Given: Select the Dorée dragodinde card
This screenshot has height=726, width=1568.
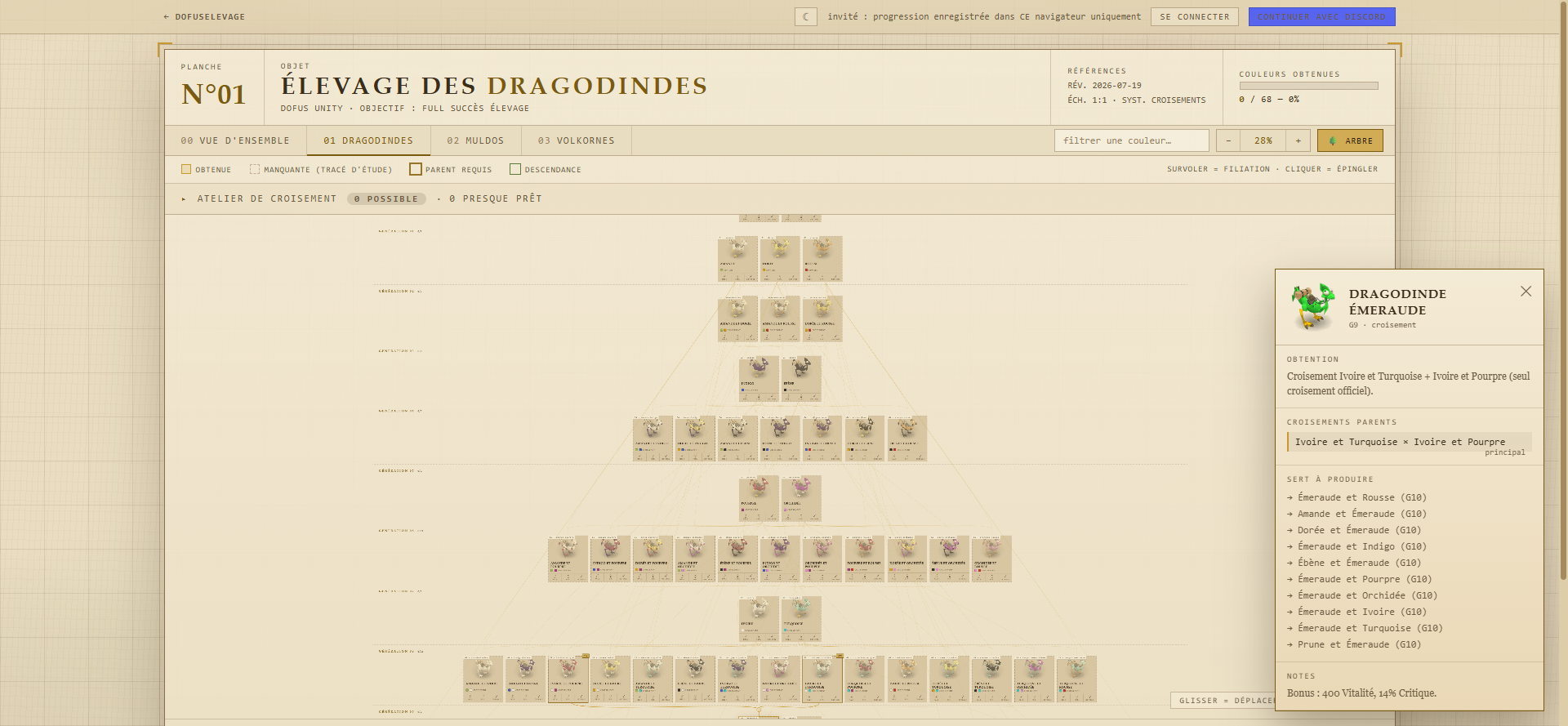Looking at the screenshot, I should (780, 259).
